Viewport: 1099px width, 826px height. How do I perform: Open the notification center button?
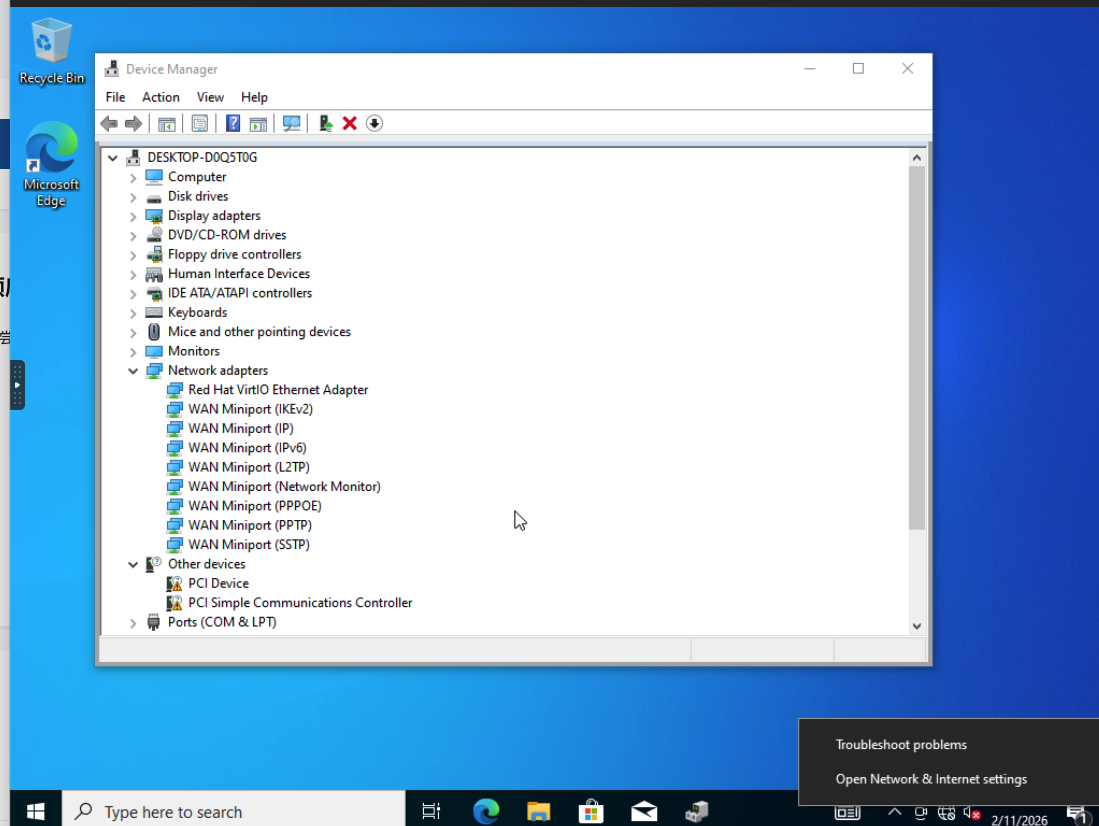click(1076, 813)
